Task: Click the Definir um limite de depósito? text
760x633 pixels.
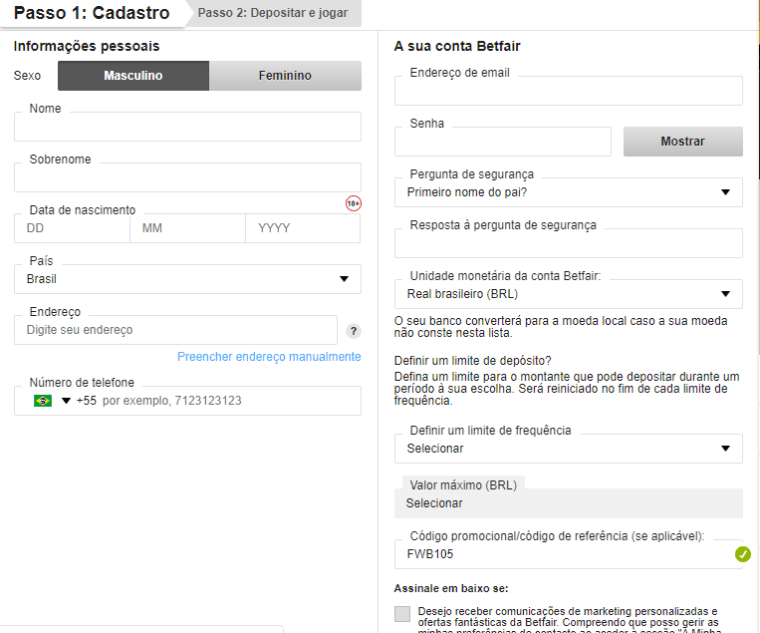Action: pos(473,361)
